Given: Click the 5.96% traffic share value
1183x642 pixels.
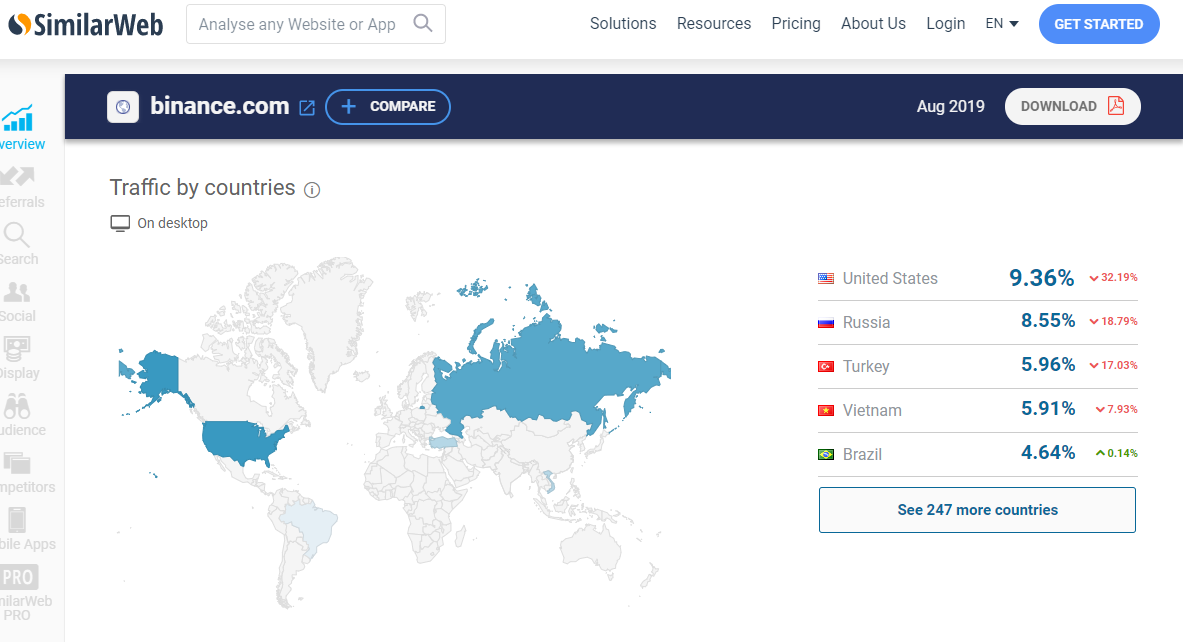Looking at the screenshot, I should coord(1048,364).
